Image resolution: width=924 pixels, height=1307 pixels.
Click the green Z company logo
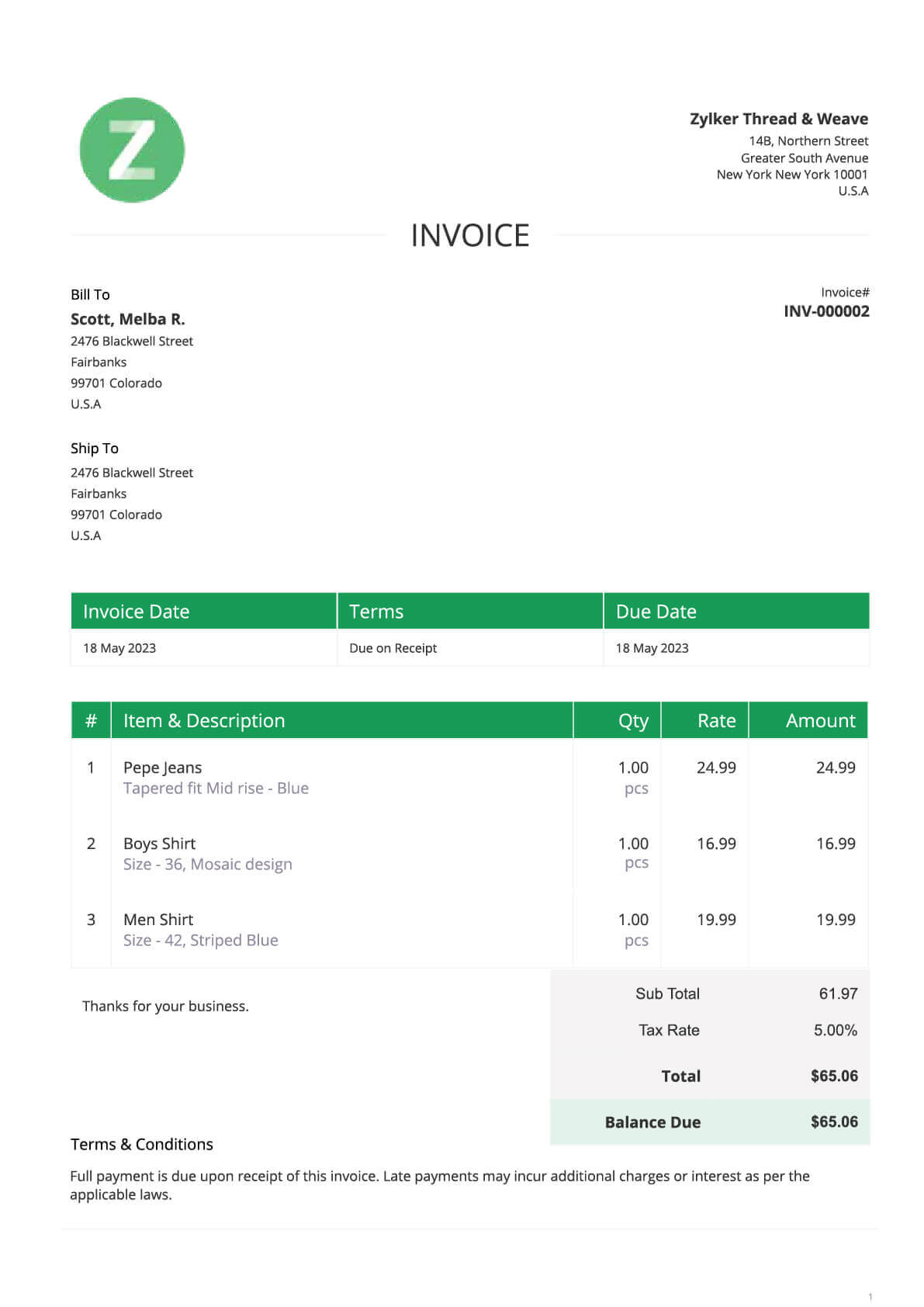point(132,150)
